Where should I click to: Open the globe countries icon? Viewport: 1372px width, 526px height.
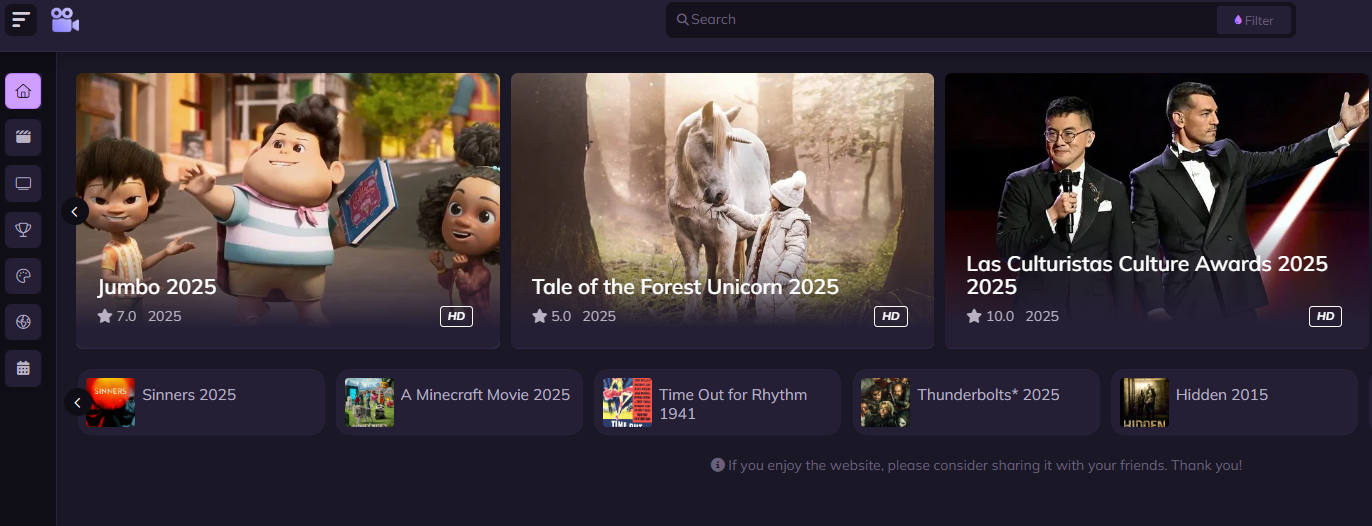[23, 322]
